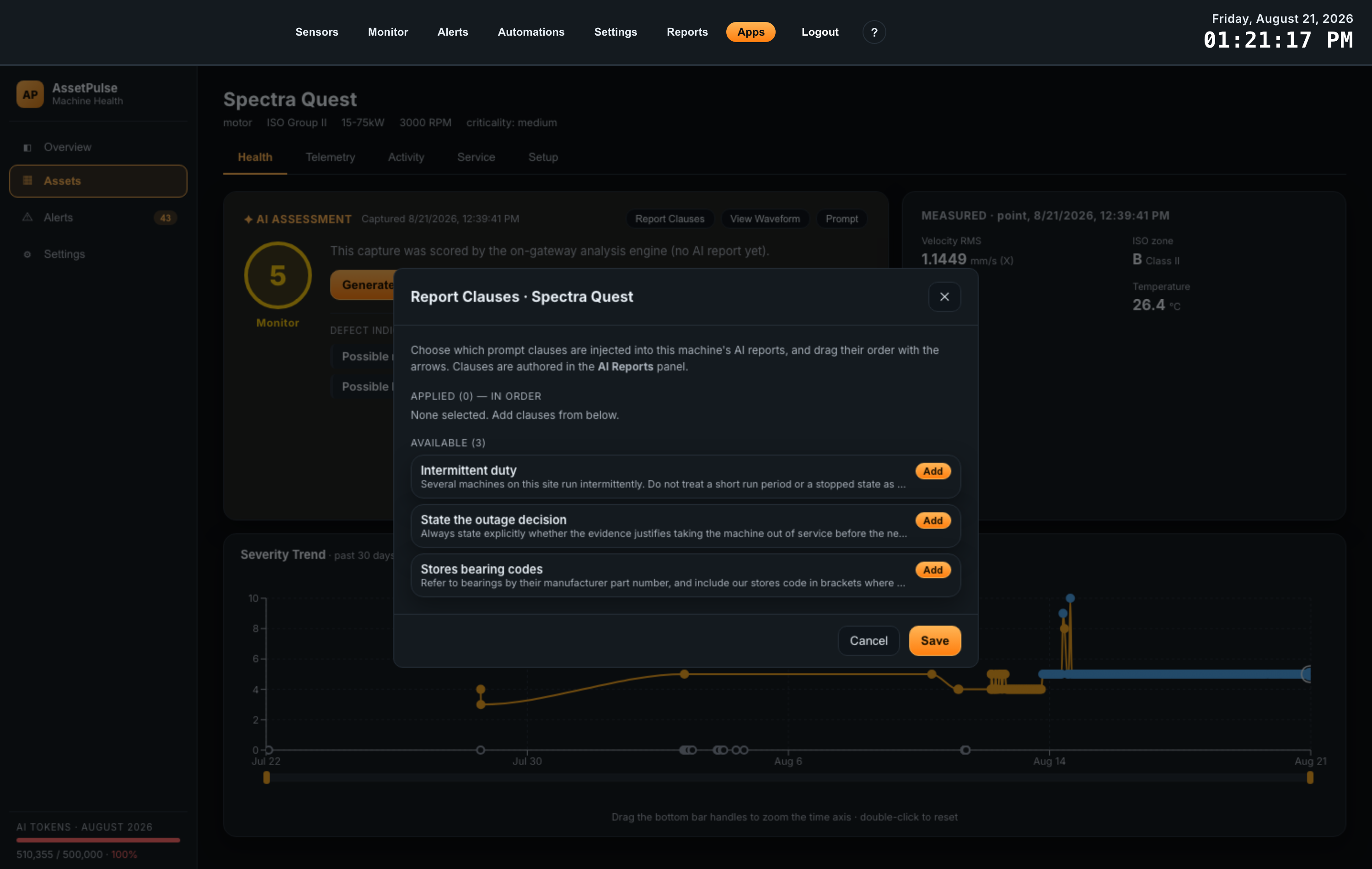Open the Monitor menu
Screen dimensions: 1372x869
pyautogui.click(x=388, y=32)
